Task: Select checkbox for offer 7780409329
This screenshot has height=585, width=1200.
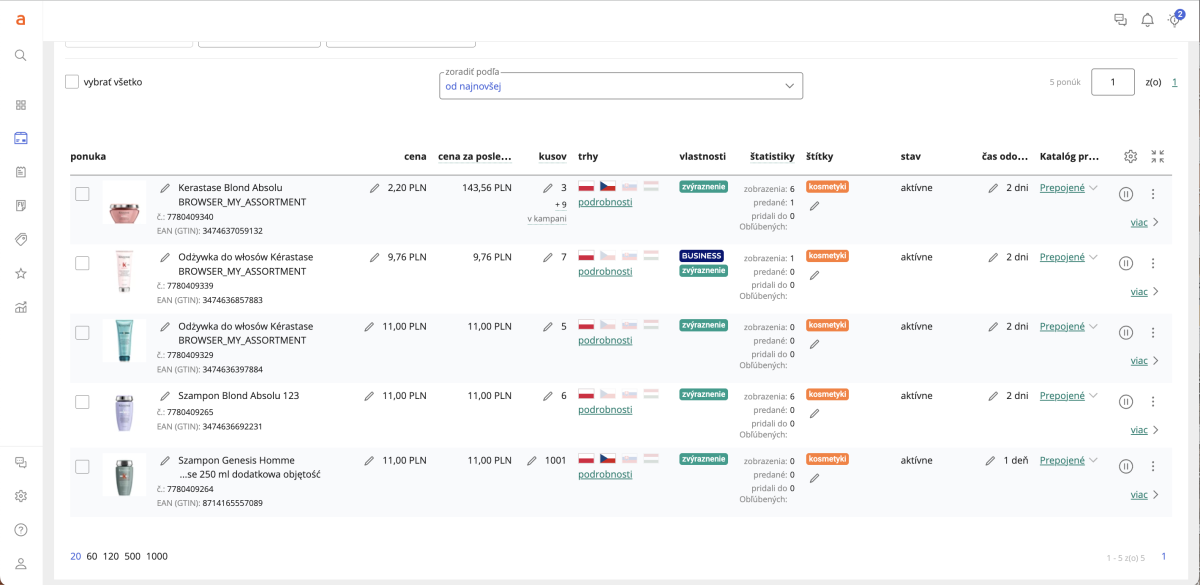Action: pyautogui.click(x=83, y=332)
